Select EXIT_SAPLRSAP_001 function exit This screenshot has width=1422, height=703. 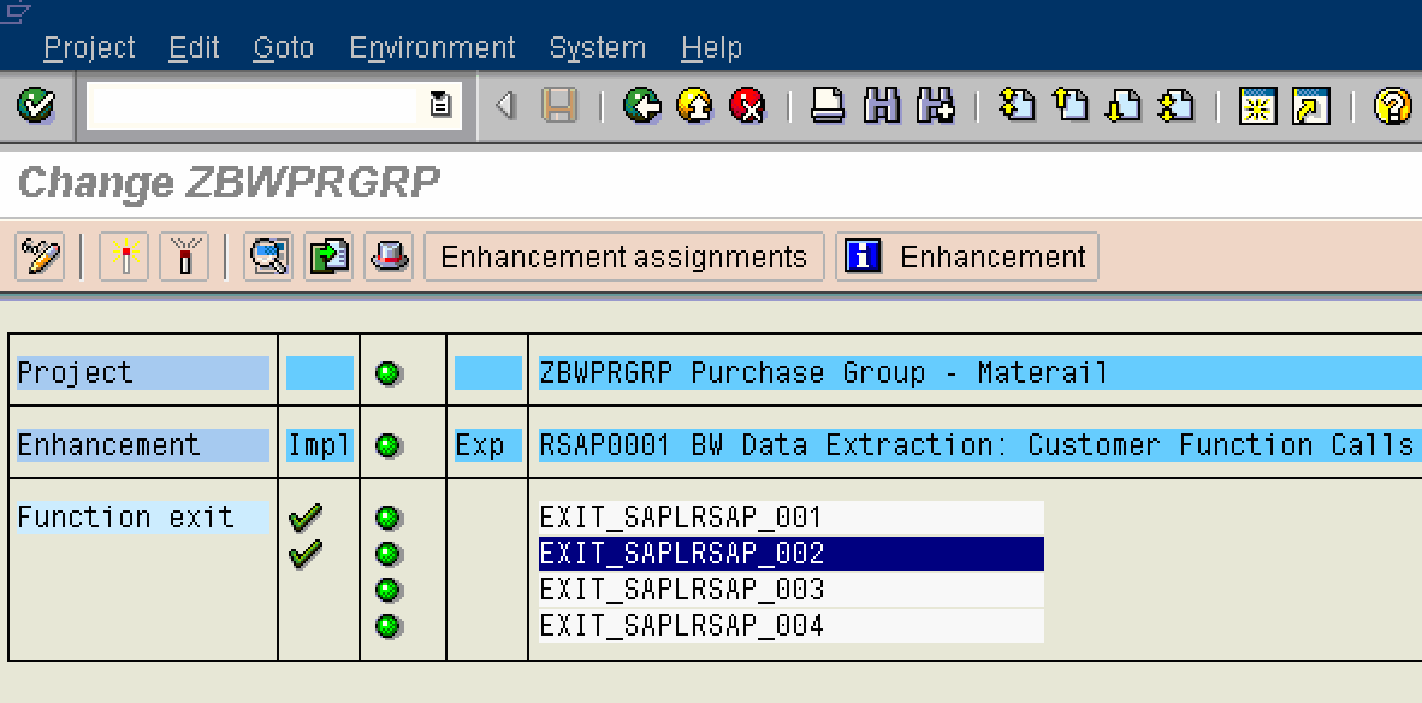point(791,517)
